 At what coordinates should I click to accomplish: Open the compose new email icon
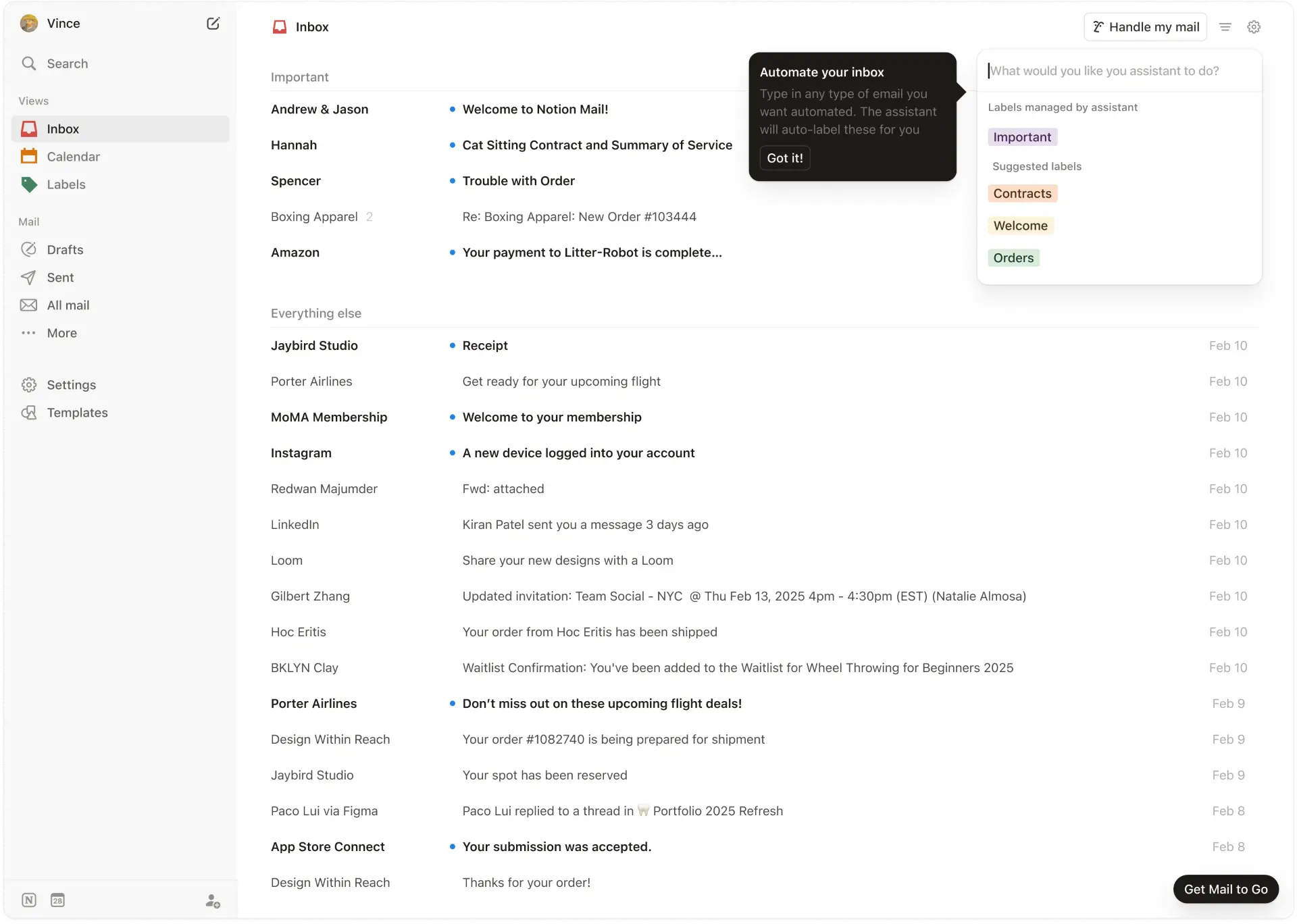coord(213,23)
